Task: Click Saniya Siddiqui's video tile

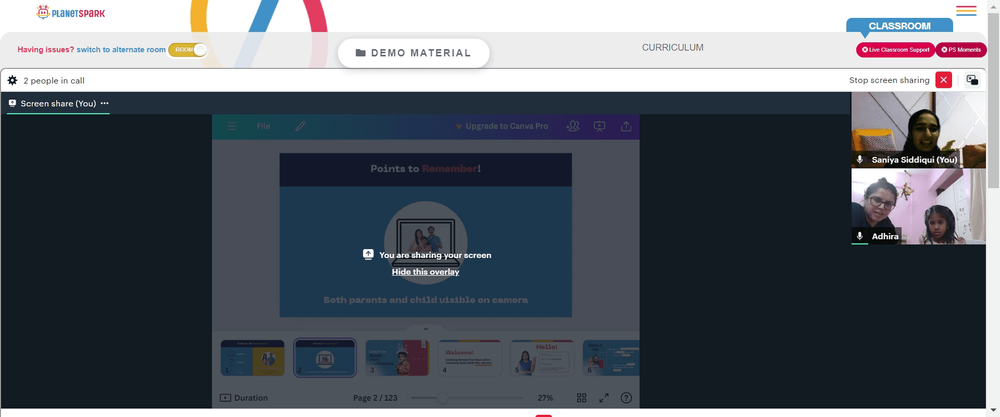Action: (918, 129)
